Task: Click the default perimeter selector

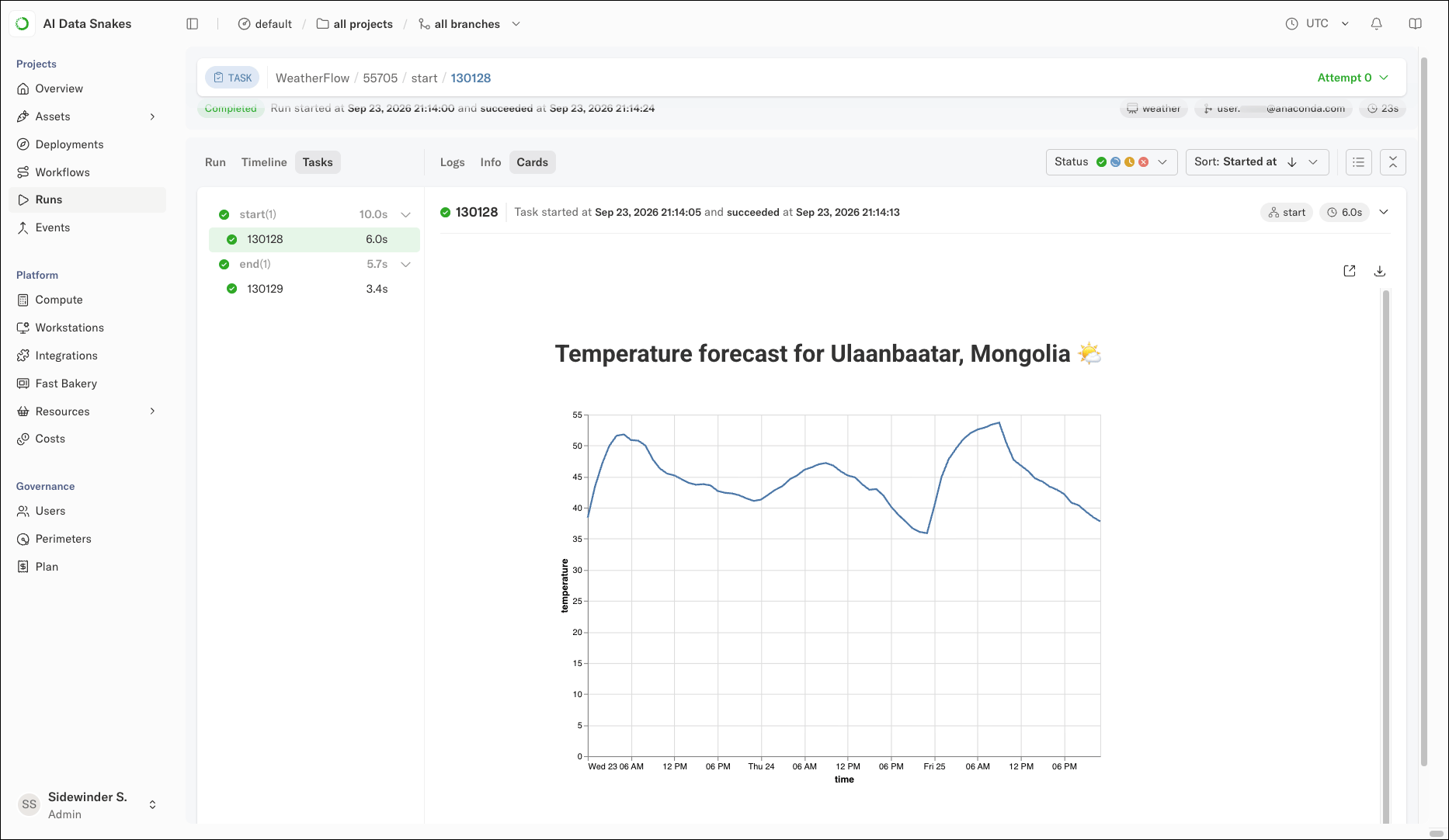Action: (x=265, y=24)
